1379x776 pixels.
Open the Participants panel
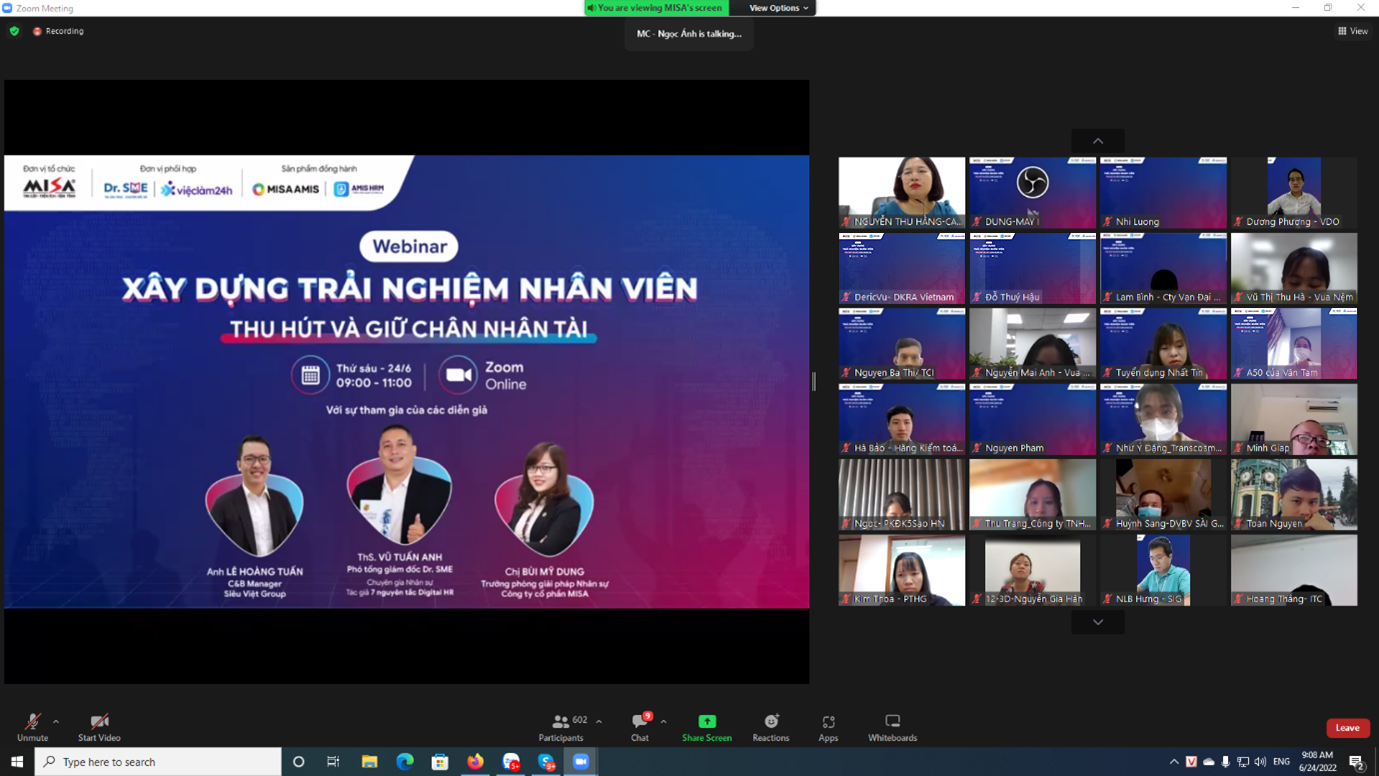click(x=561, y=727)
